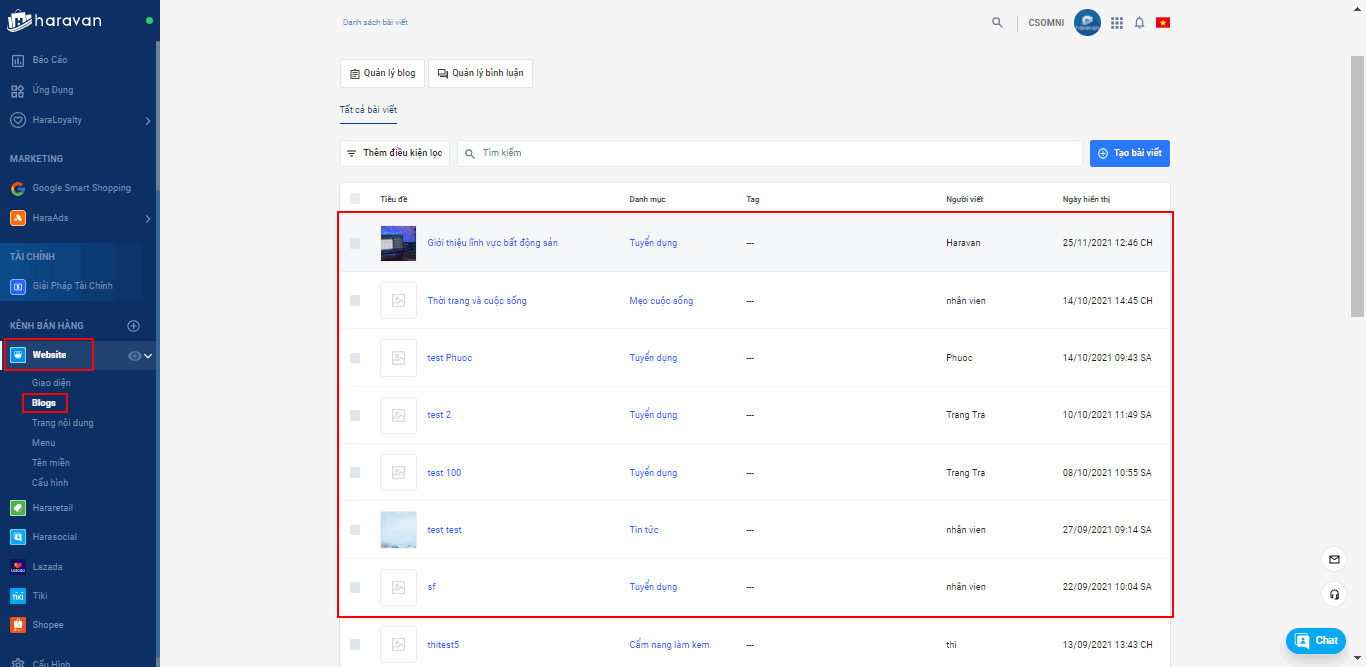Click the 'Tạo bài viết' button

[x=1129, y=153]
